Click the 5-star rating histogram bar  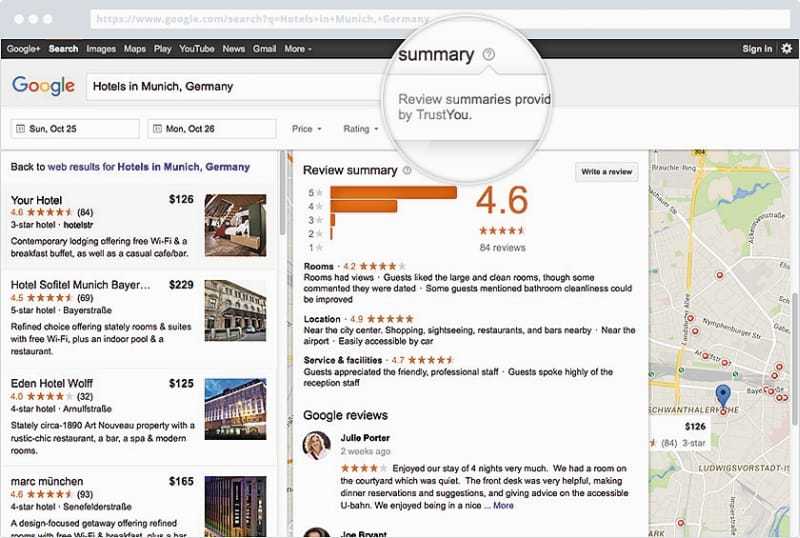tap(393, 193)
